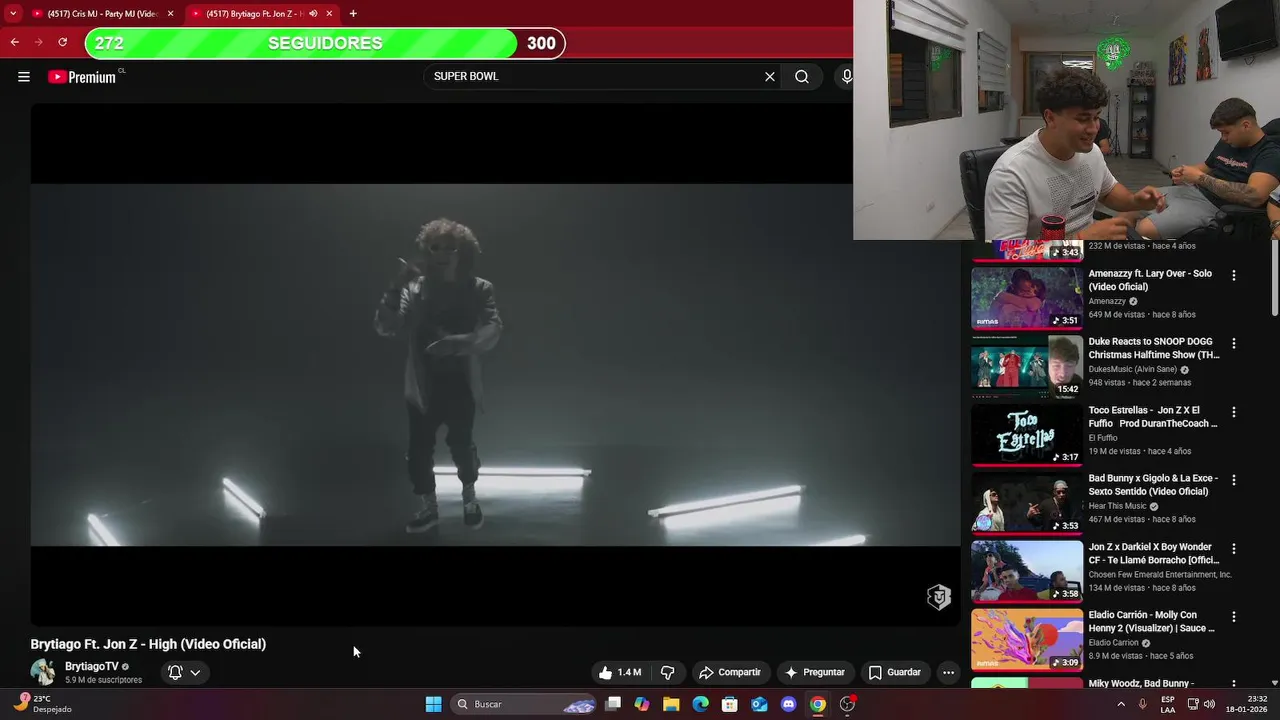Go to YouTube Premium home logo
This screenshot has height=720, width=1280.
coord(83,77)
